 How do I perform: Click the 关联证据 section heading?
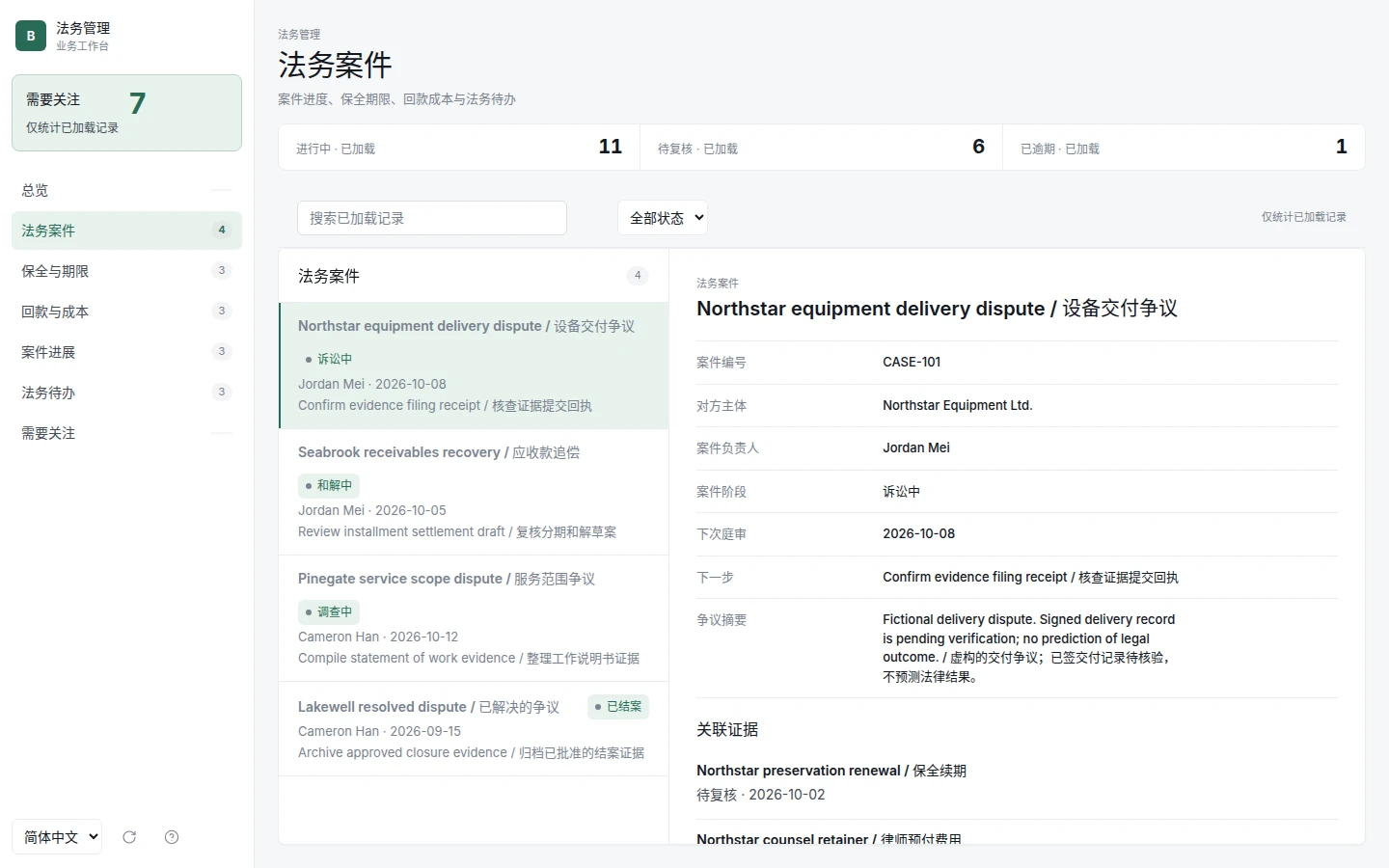pyautogui.click(x=727, y=730)
